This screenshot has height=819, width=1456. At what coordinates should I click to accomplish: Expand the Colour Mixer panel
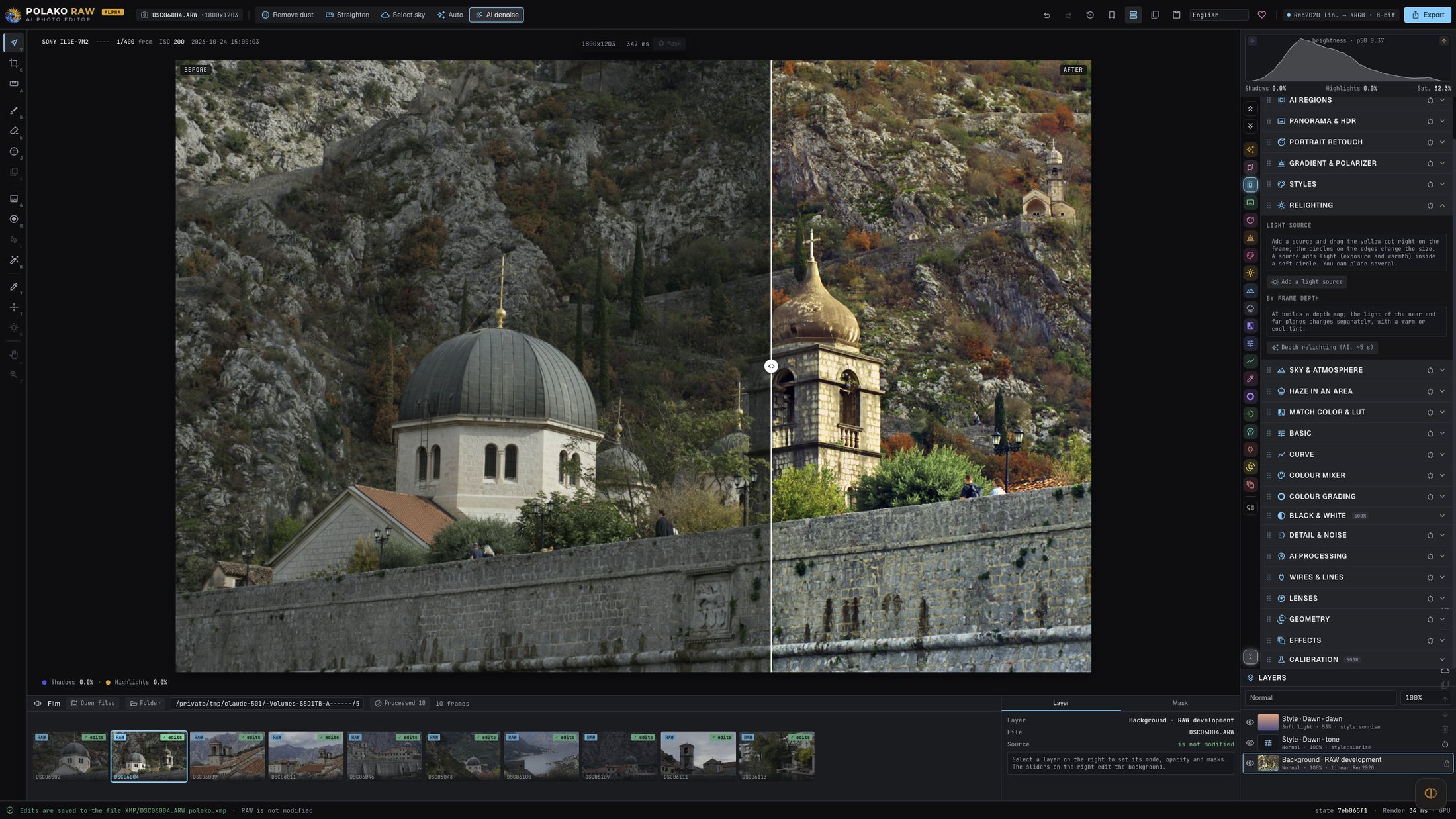1355,475
